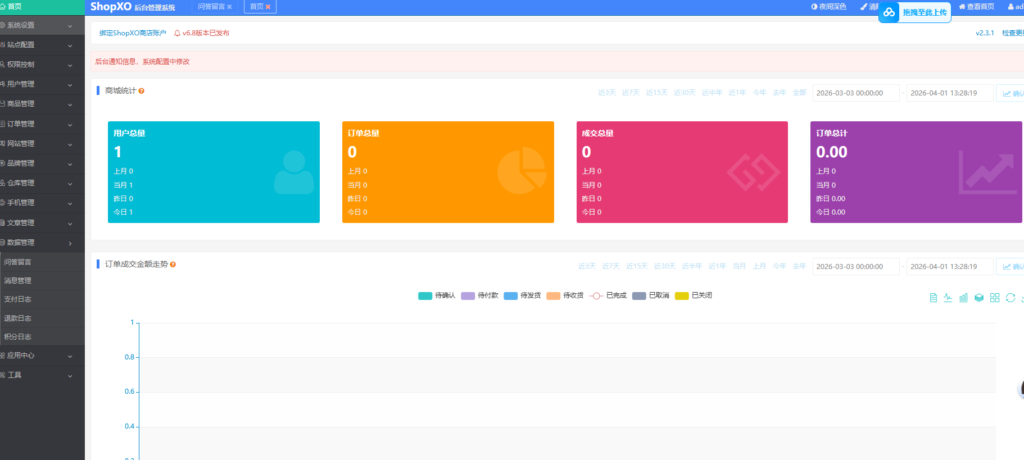The image size is (1024, 460).
Task: Open 支付日志 in the sidebar
Action: click(18, 298)
